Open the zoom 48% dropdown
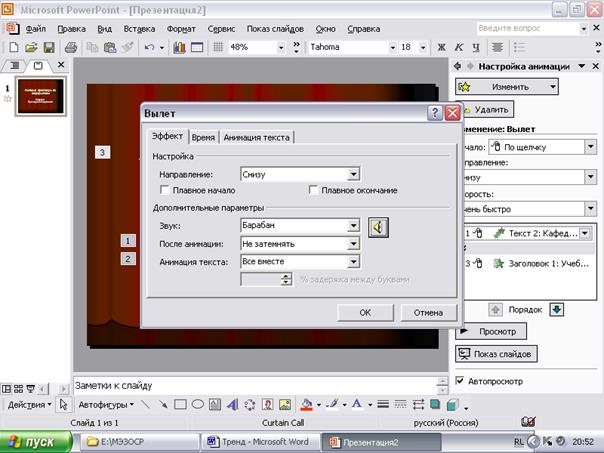Screen dimensions: 604x453 [281, 47]
